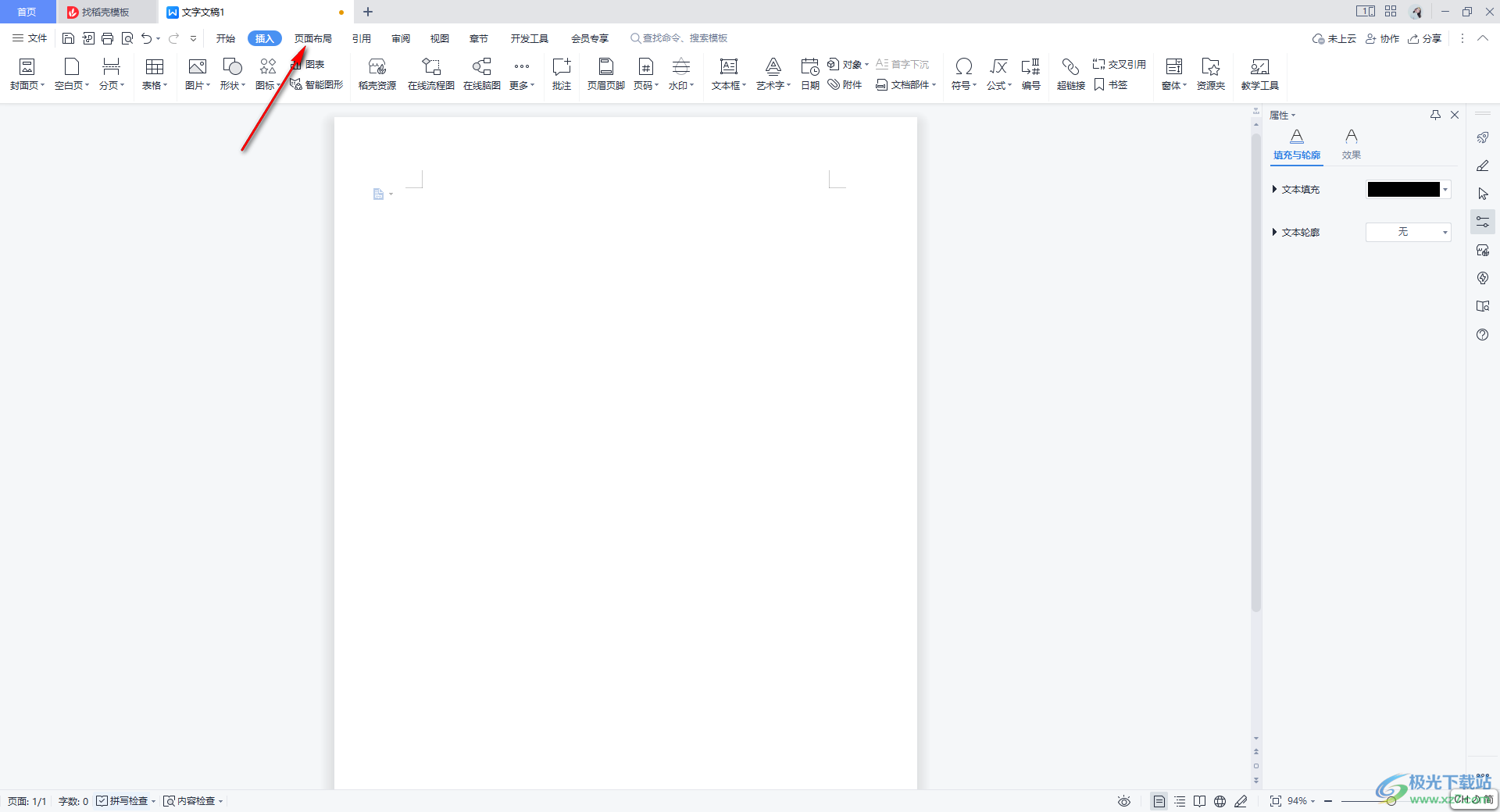Open the 文件 menu
Screen dimensions: 1500x812
[30, 38]
